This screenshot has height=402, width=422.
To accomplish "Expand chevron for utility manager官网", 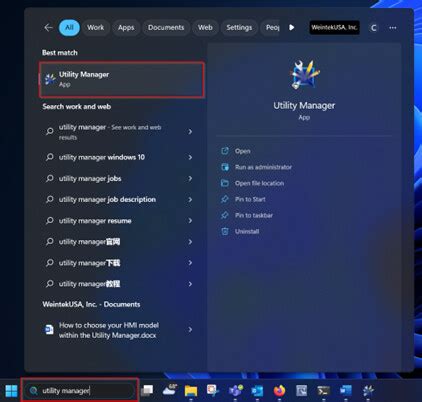I will (190, 242).
